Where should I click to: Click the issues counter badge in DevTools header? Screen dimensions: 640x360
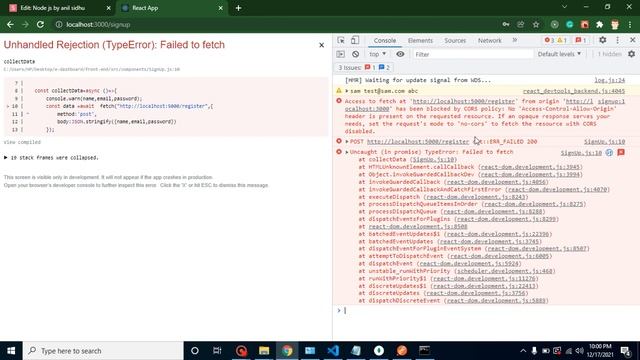tap(580, 40)
